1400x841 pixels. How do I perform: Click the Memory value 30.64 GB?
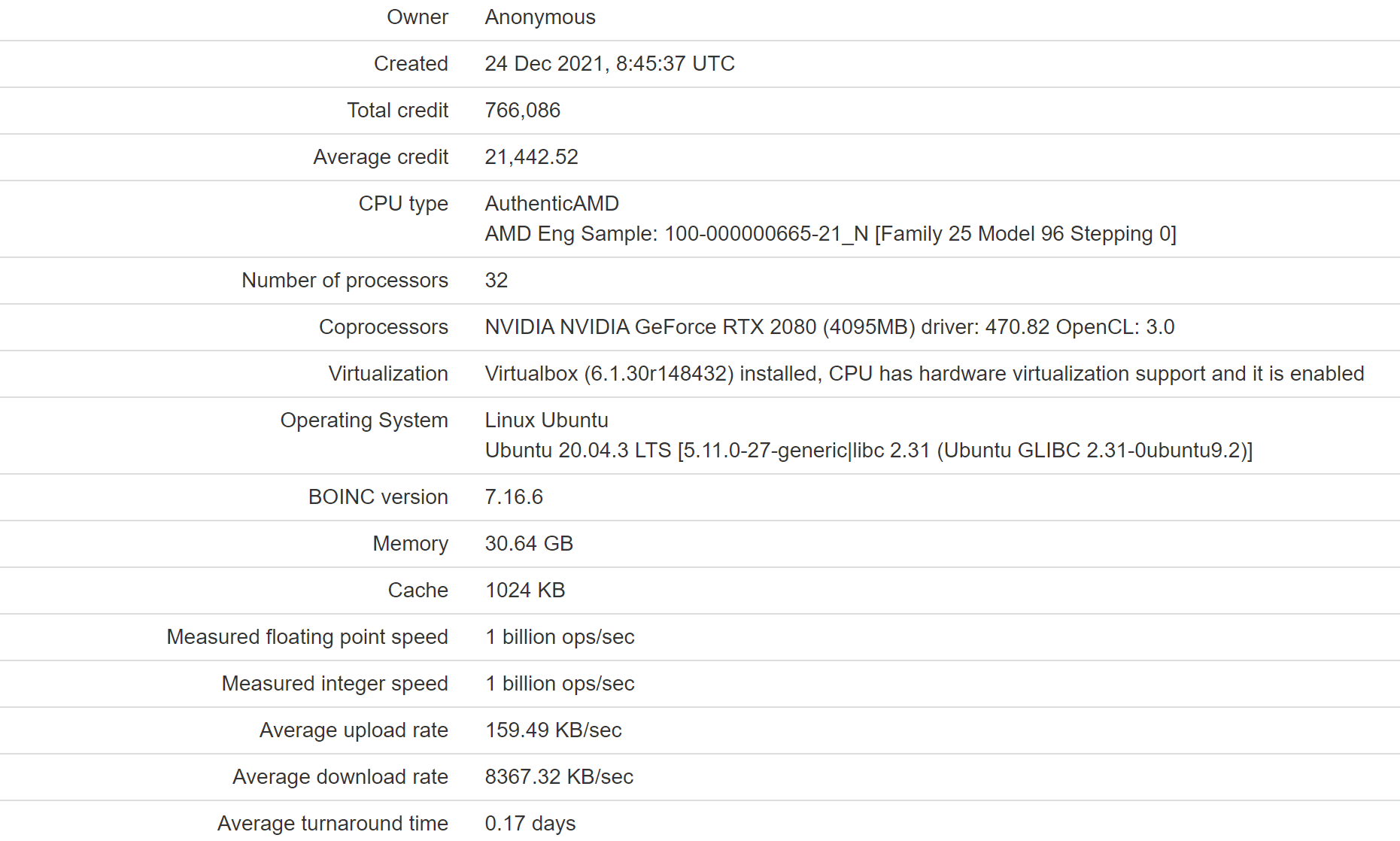[x=529, y=544]
